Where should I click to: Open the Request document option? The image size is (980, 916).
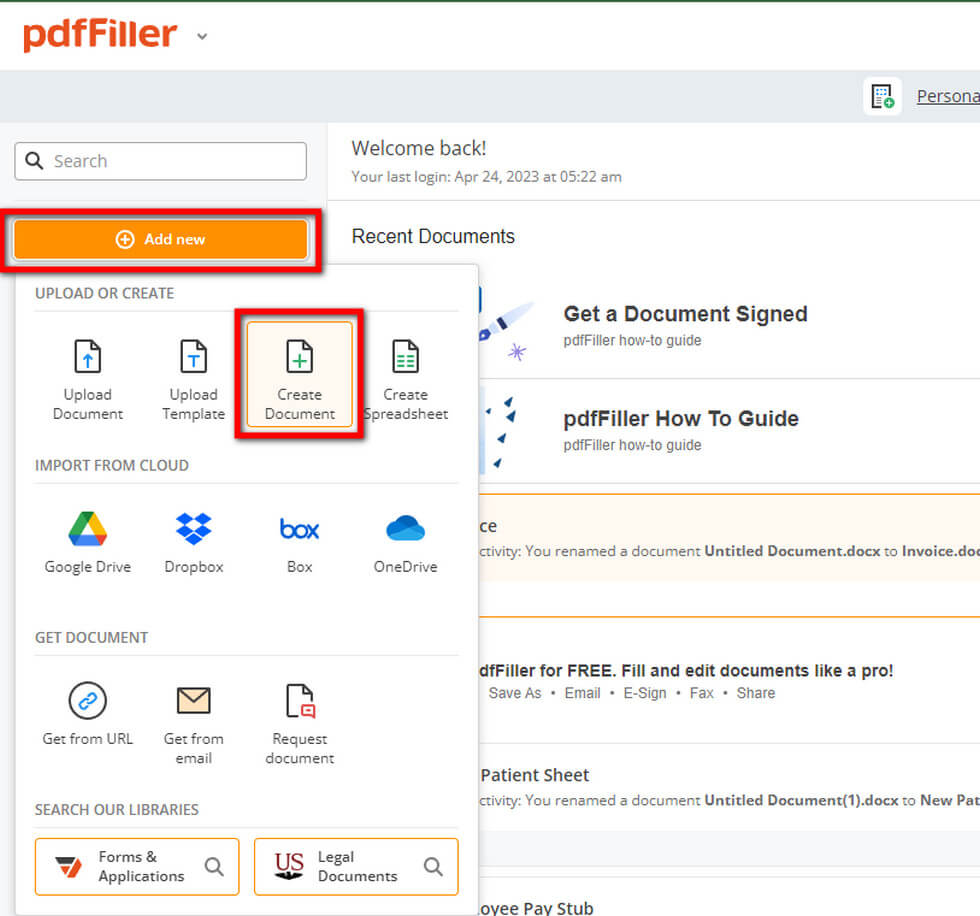(x=299, y=715)
